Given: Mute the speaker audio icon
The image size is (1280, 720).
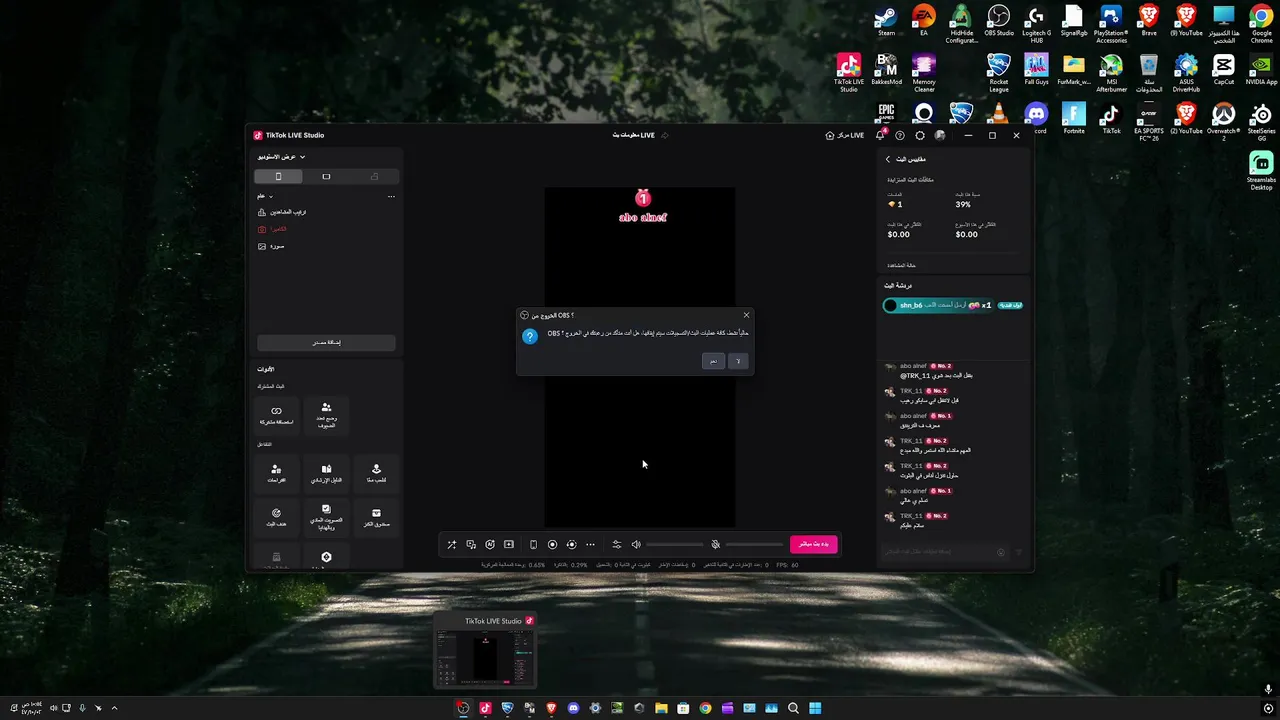Looking at the screenshot, I should (x=636, y=545).
